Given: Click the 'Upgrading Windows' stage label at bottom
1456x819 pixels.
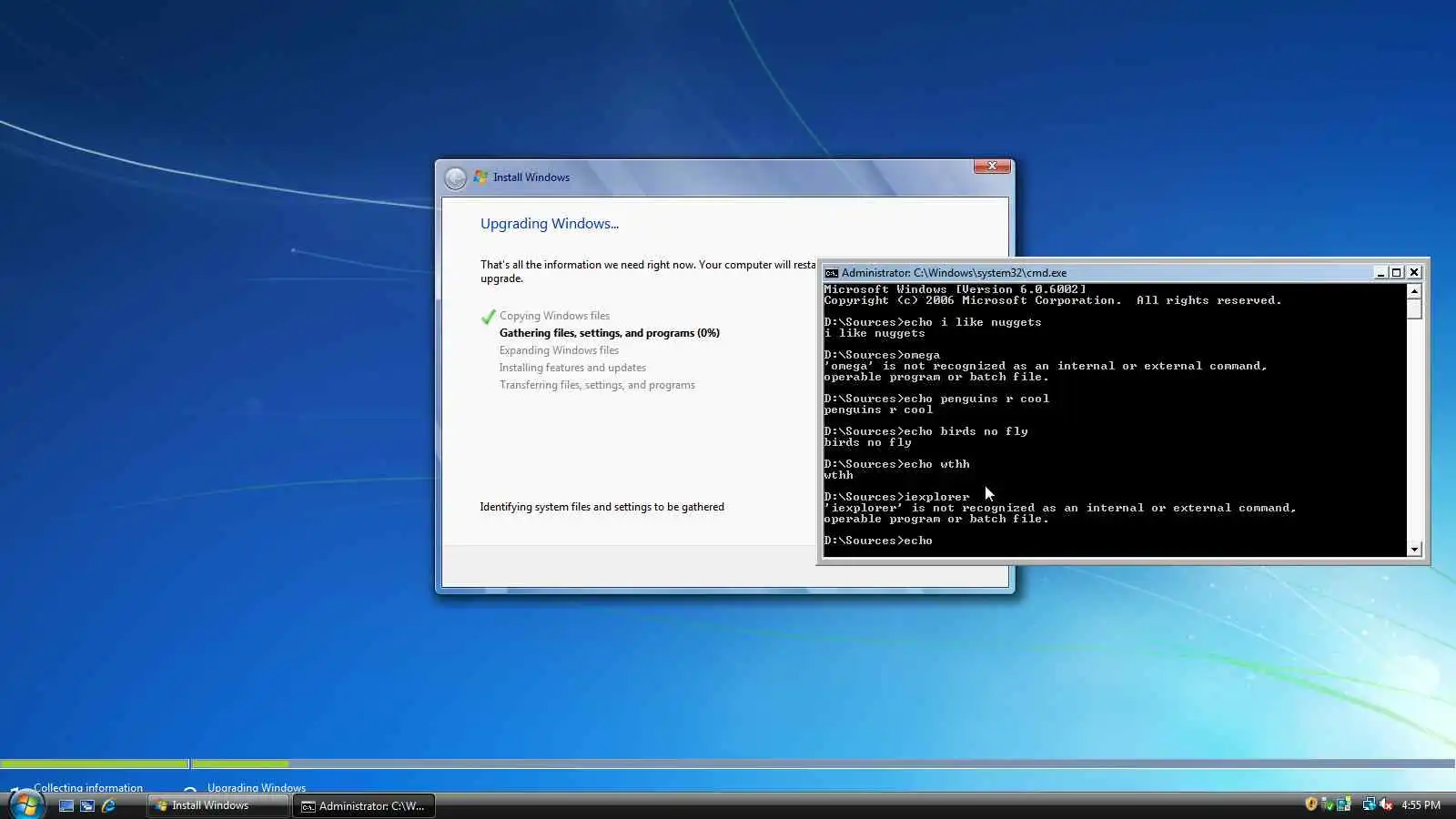Looking at the screenshot, I should click(257, 788).
